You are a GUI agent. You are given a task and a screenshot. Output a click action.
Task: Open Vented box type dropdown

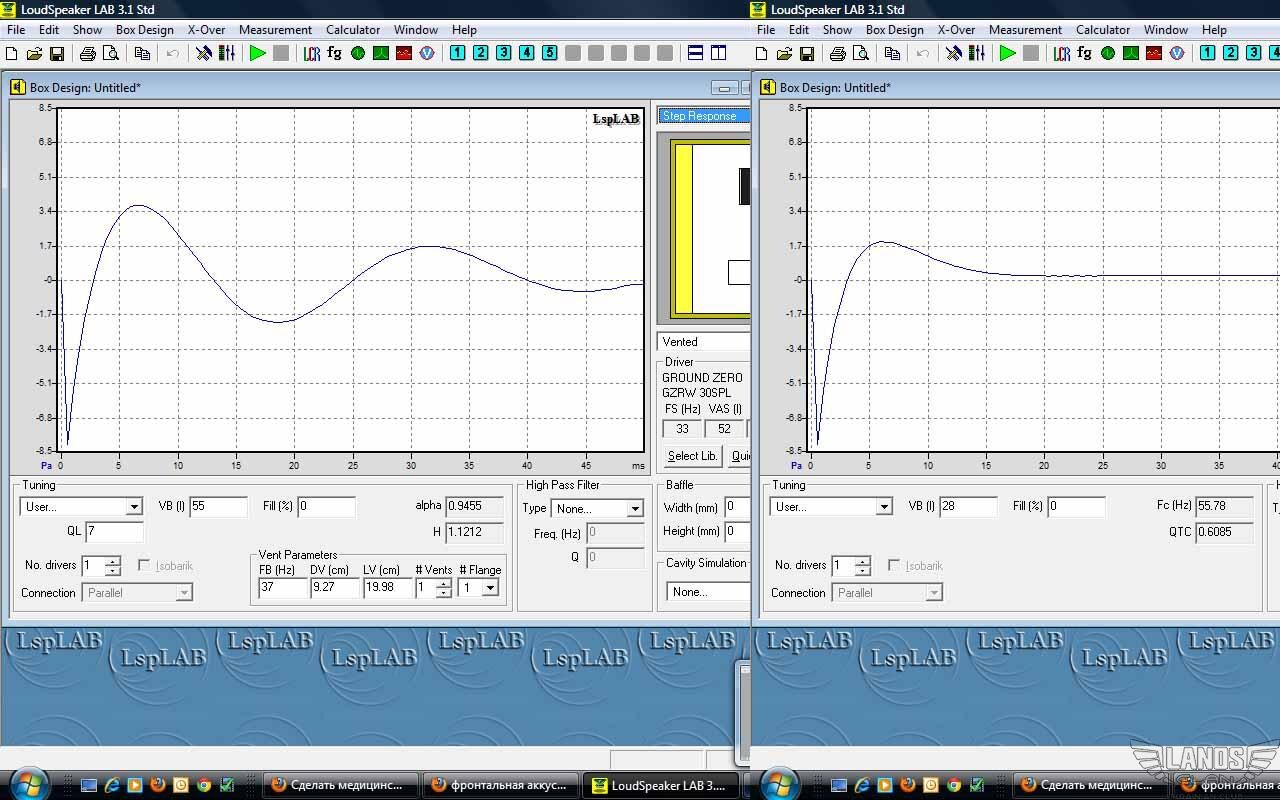tap(705, 342)
